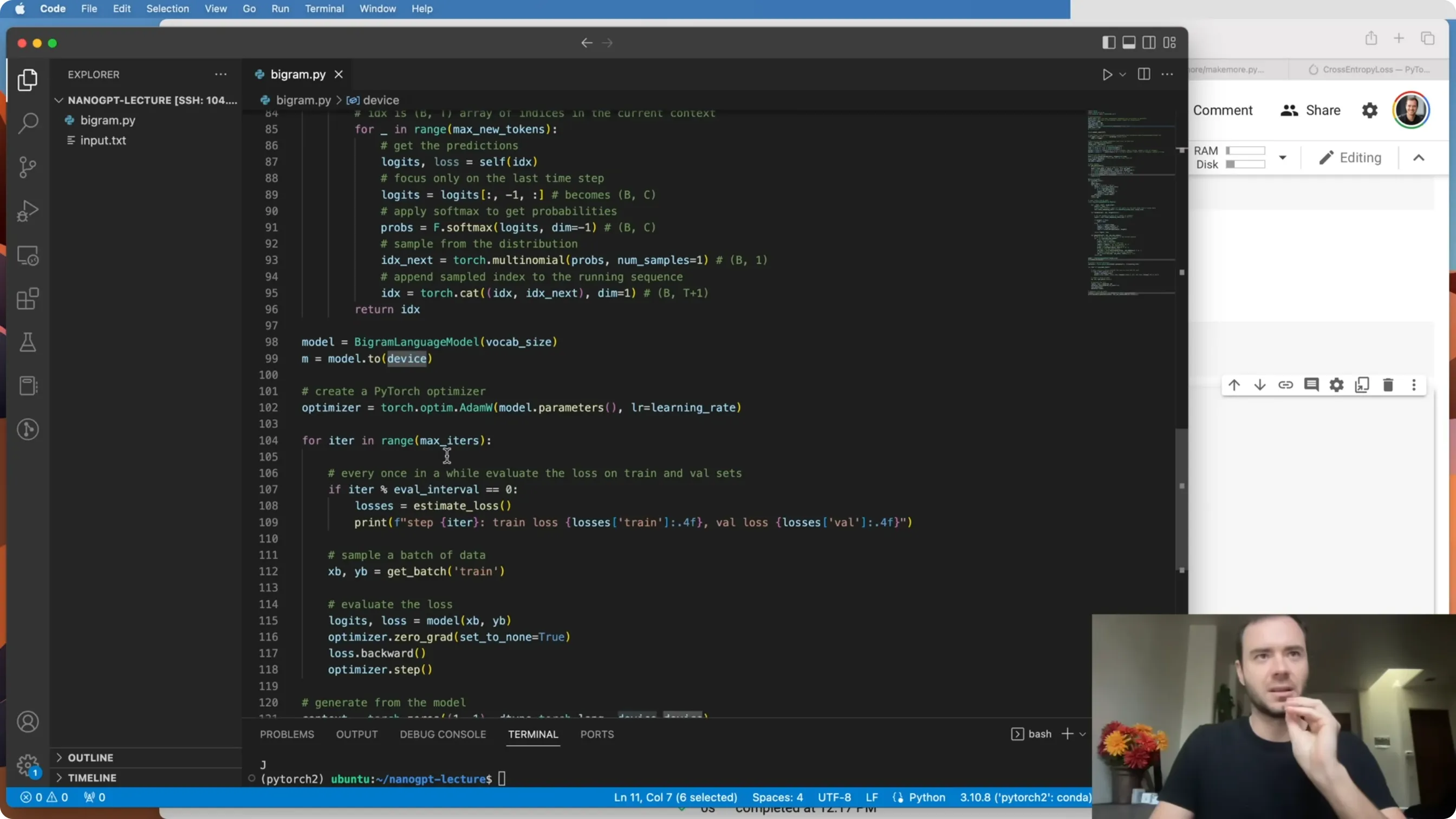Click bigram.py in the breadcrumb path

[303, 100]
